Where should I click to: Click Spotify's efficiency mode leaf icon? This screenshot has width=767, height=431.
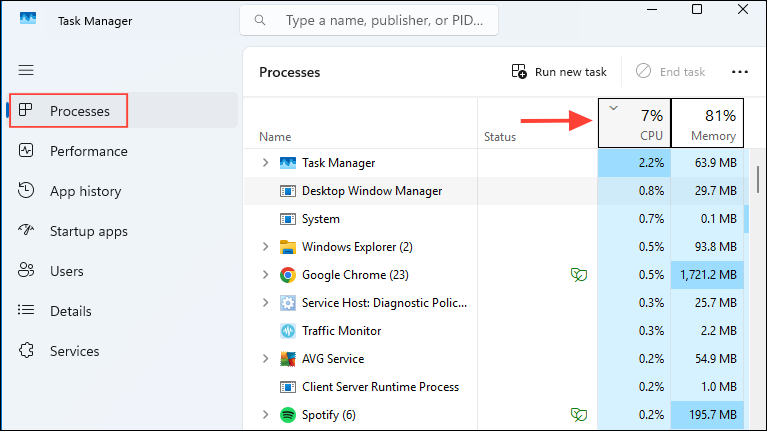coord(579,415)
